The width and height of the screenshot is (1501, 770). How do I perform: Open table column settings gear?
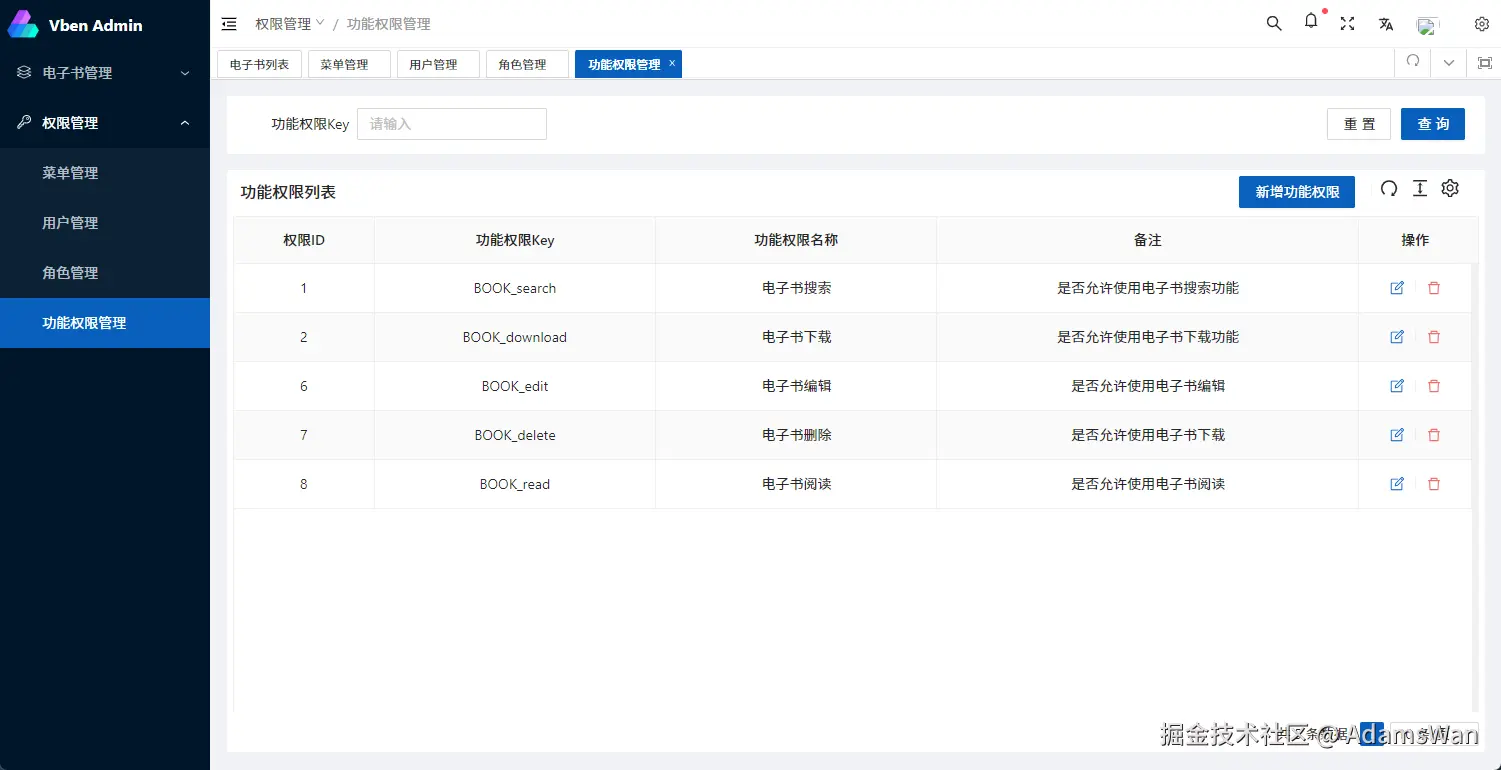[1450, 188]
